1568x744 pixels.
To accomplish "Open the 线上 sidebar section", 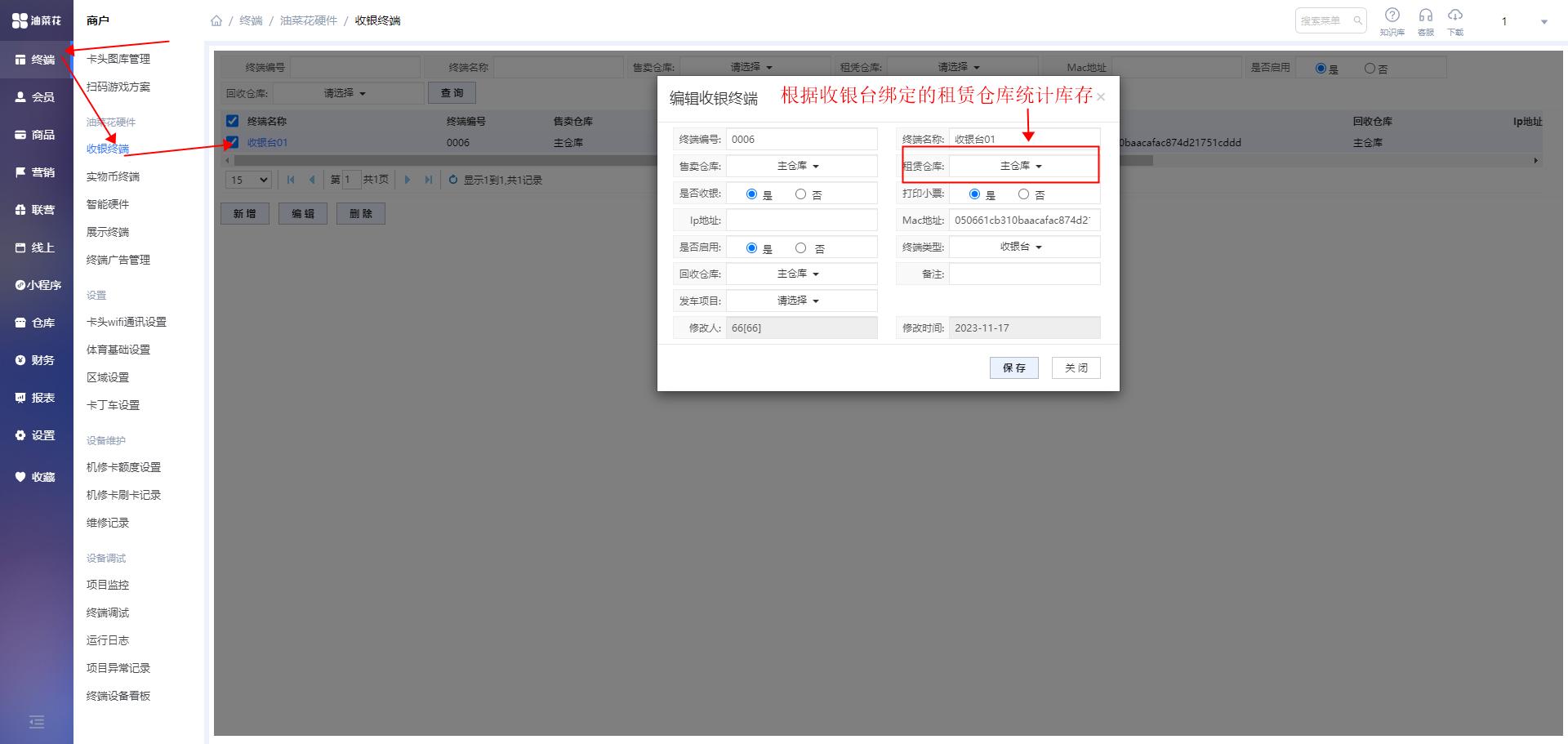I will point(36,247).
